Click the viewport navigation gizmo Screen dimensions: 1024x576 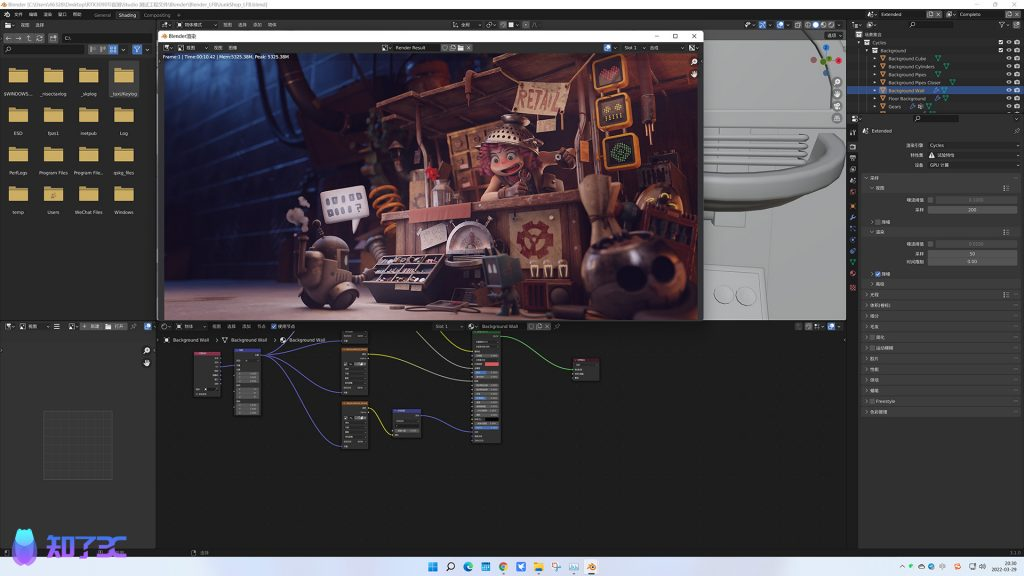click(x=826, y=59)
